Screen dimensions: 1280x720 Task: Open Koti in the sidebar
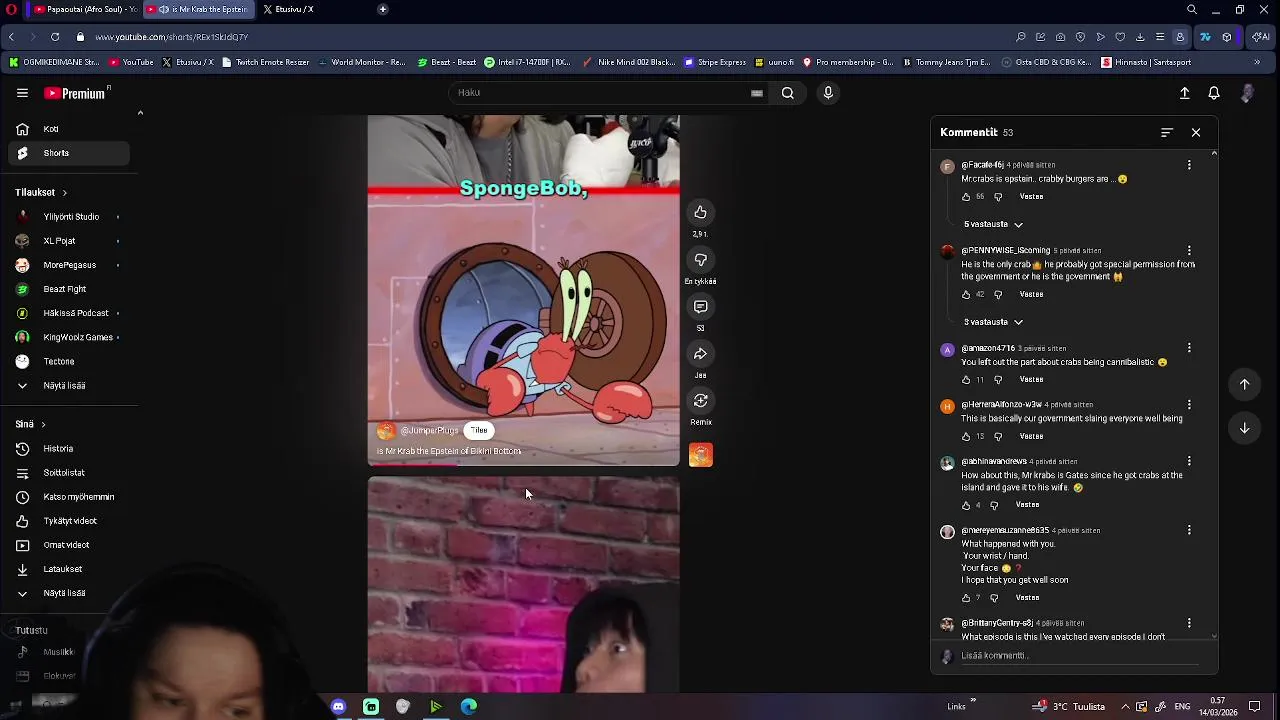click(x=69, y=129)
